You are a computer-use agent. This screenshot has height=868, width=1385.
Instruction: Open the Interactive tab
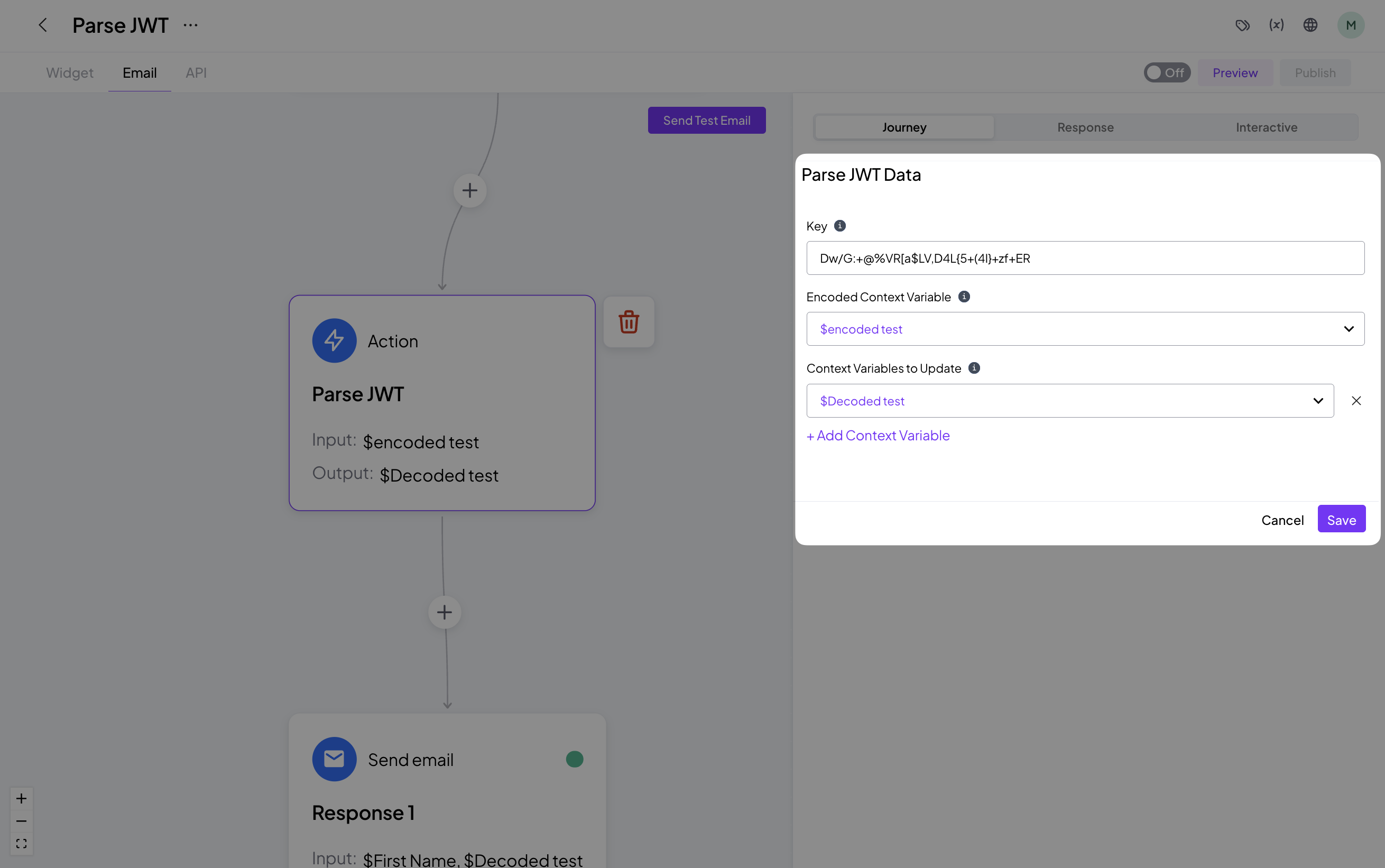click(1266, 127)
